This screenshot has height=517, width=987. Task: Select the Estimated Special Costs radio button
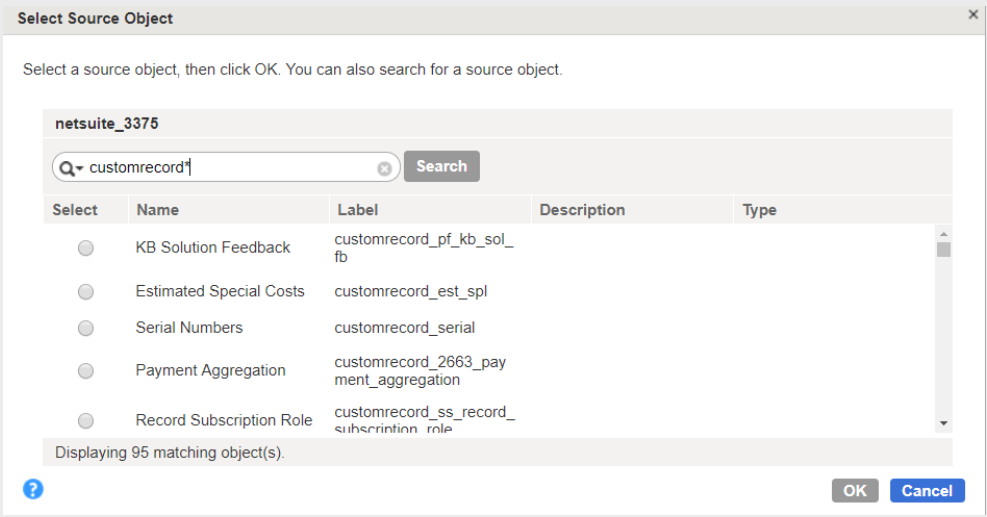tap(86, 292)
